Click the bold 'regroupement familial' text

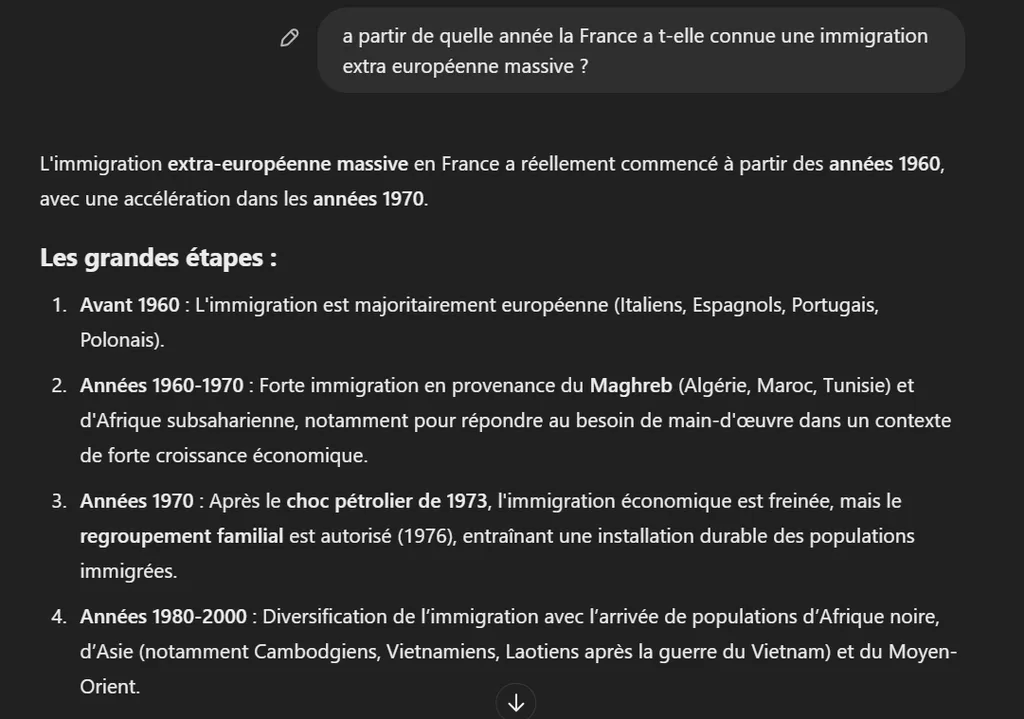point(182,536)
